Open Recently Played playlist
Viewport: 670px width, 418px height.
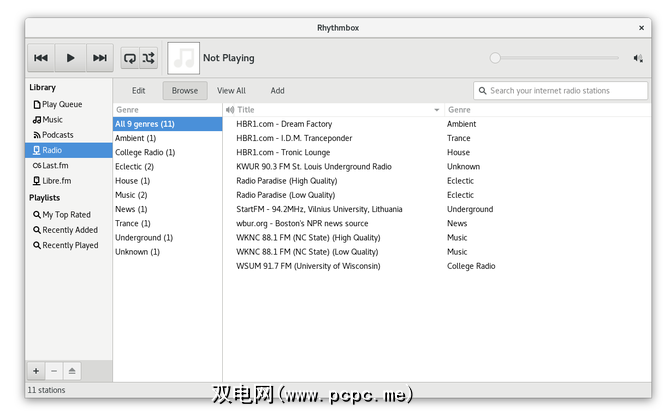[68, 245]
